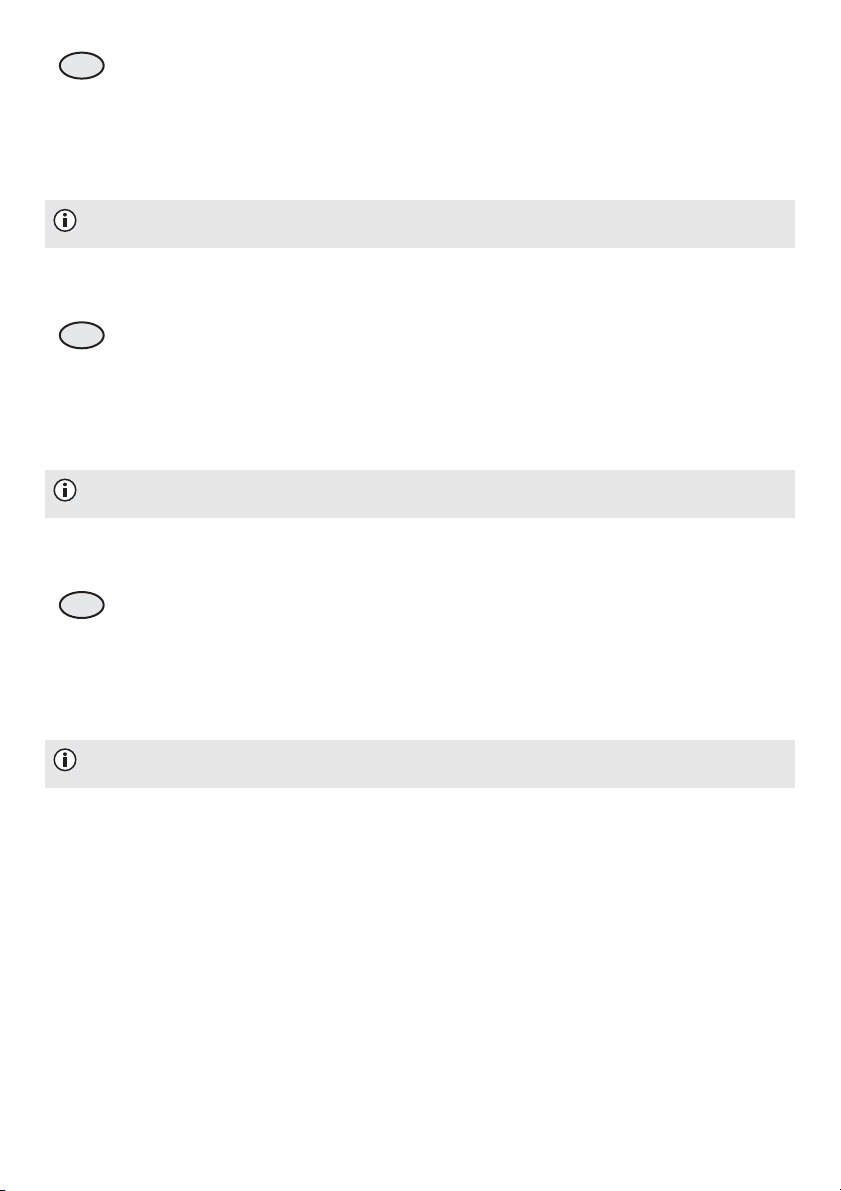Click the info icon in first gray bar
This screenshot has height=1191, width=841.
tap(65, 221)
